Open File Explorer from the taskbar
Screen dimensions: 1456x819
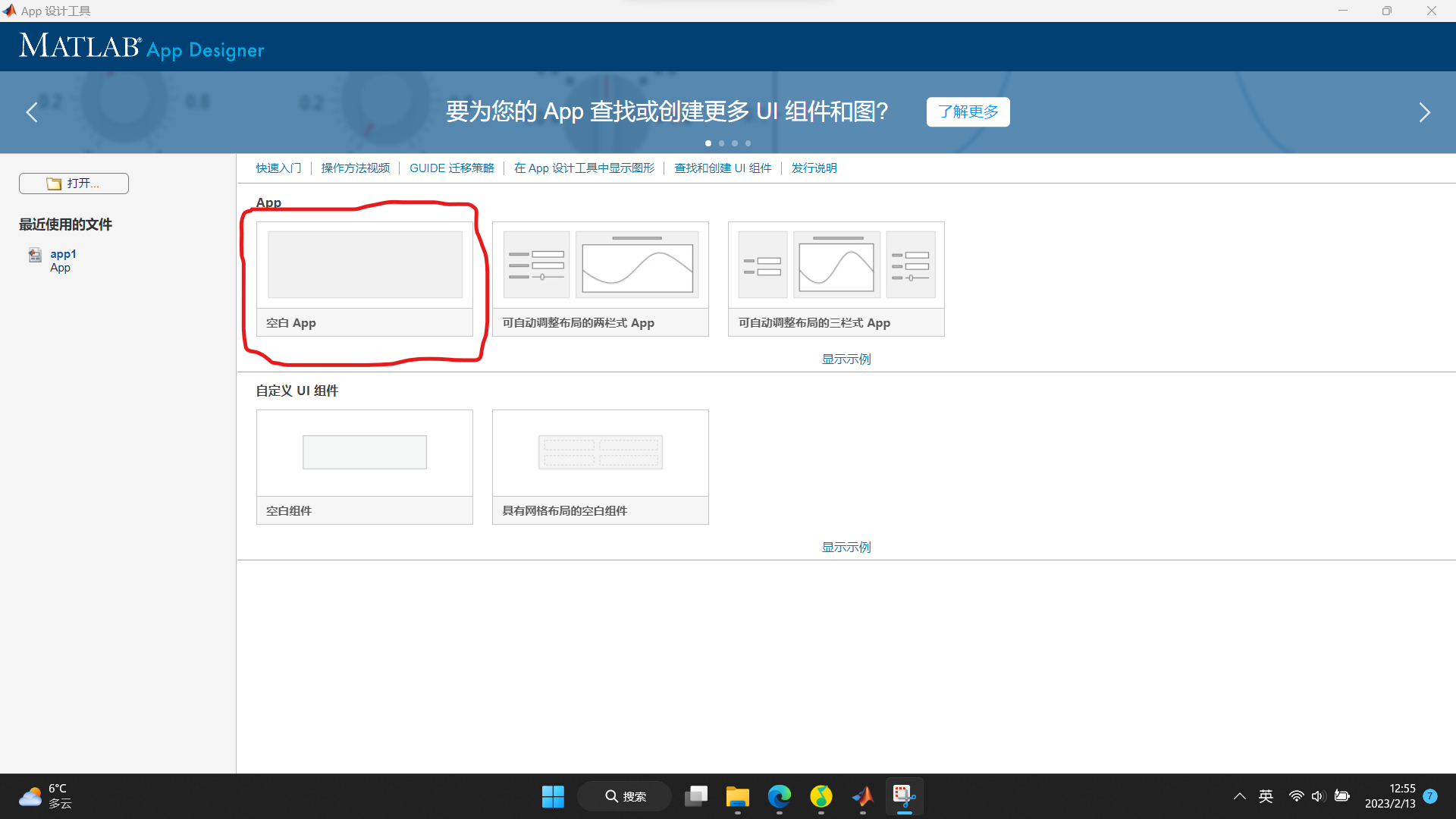tap(737, 796)
